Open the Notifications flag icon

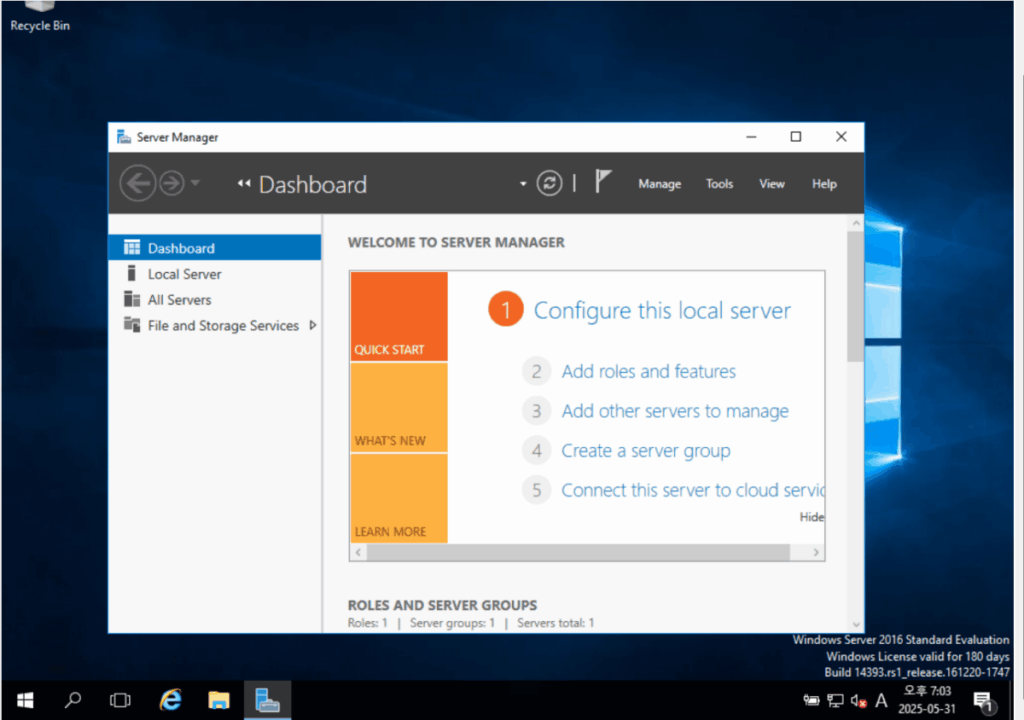603,182
